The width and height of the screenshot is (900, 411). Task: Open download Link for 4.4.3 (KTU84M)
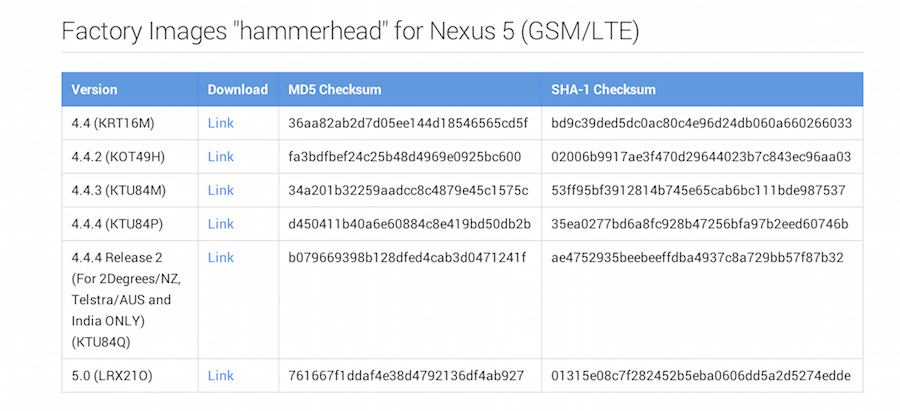[x=220, y=190]
